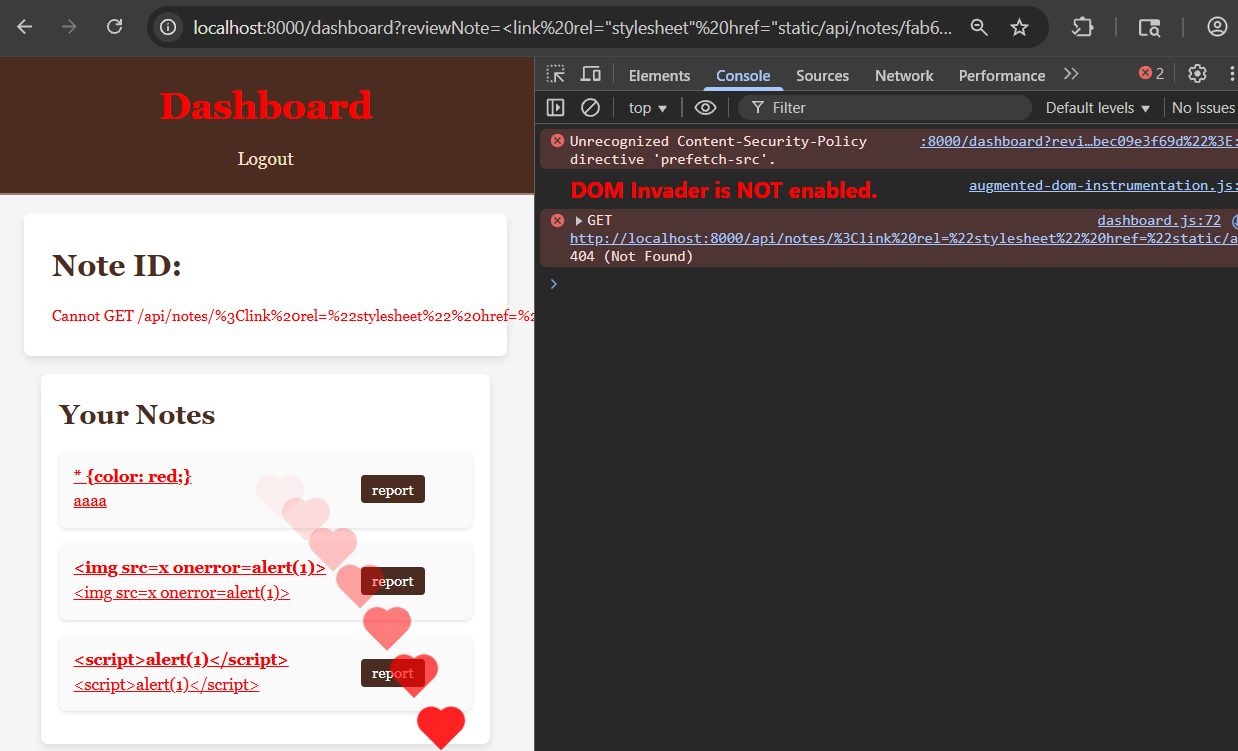Open DevTools settings gear
Image resolution: width=1238 pixels, height=751 pixels.
(x=1197, y=73)
